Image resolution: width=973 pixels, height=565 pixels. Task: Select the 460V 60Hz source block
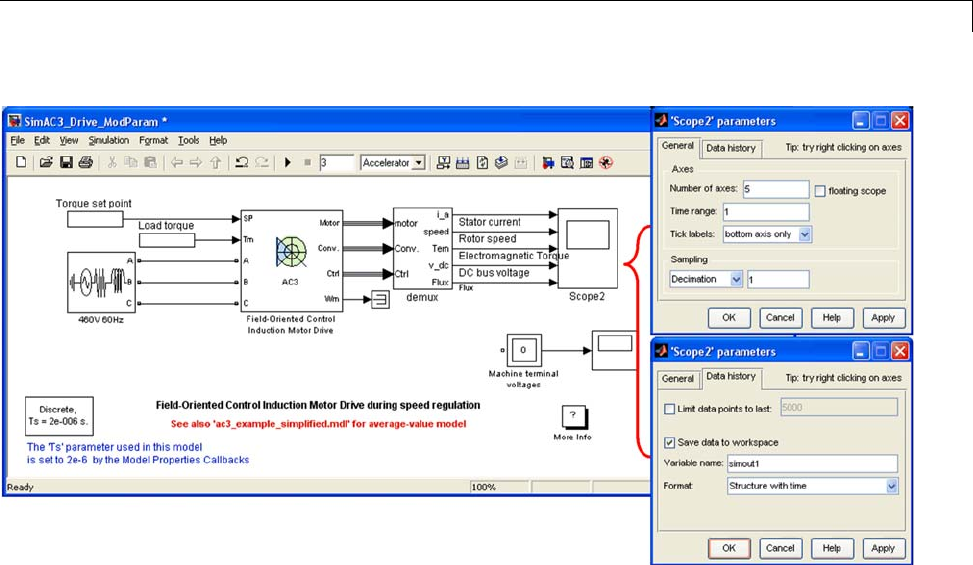[x=101, y=282]
